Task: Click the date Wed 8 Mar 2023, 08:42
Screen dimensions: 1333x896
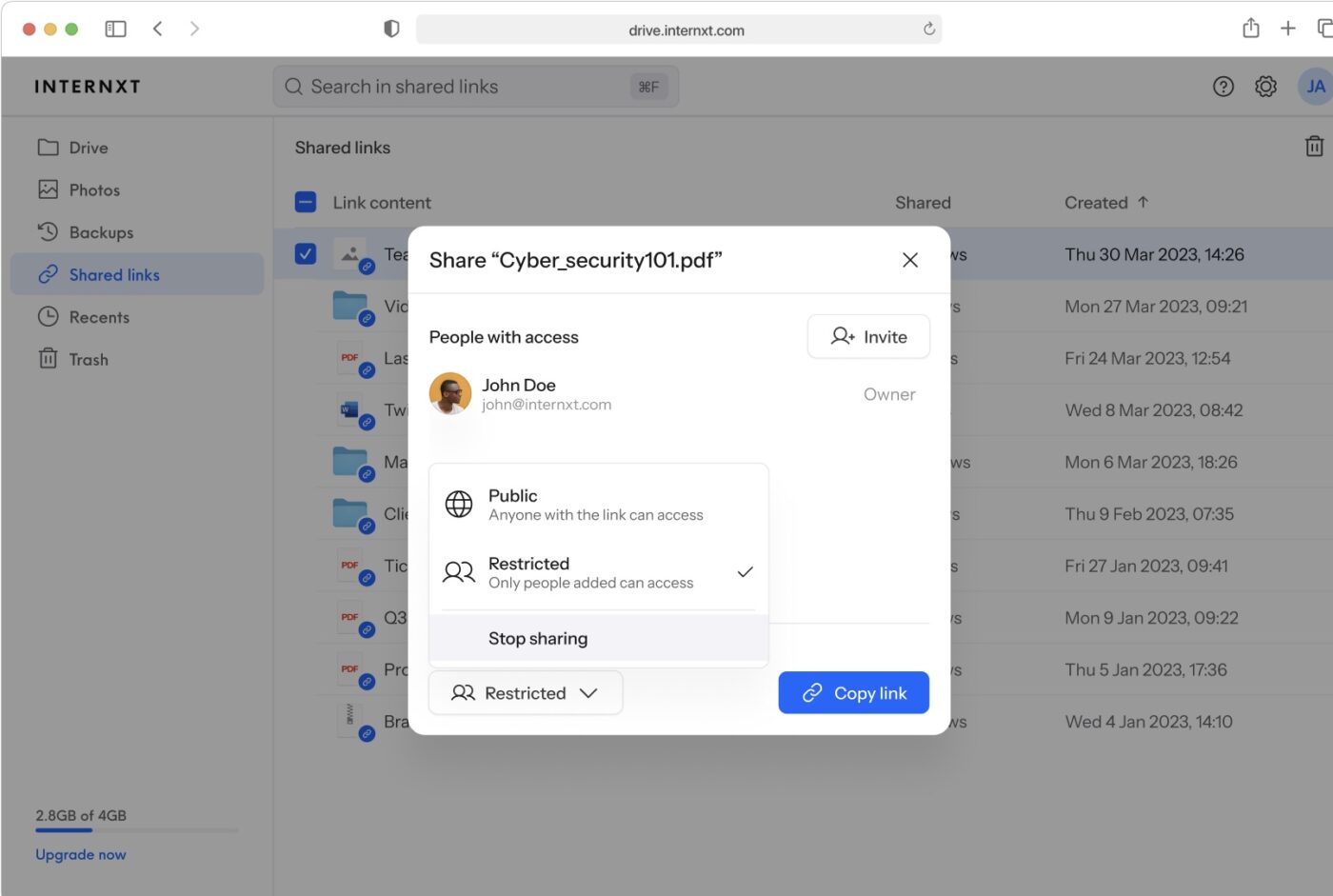Action: 1153,410
